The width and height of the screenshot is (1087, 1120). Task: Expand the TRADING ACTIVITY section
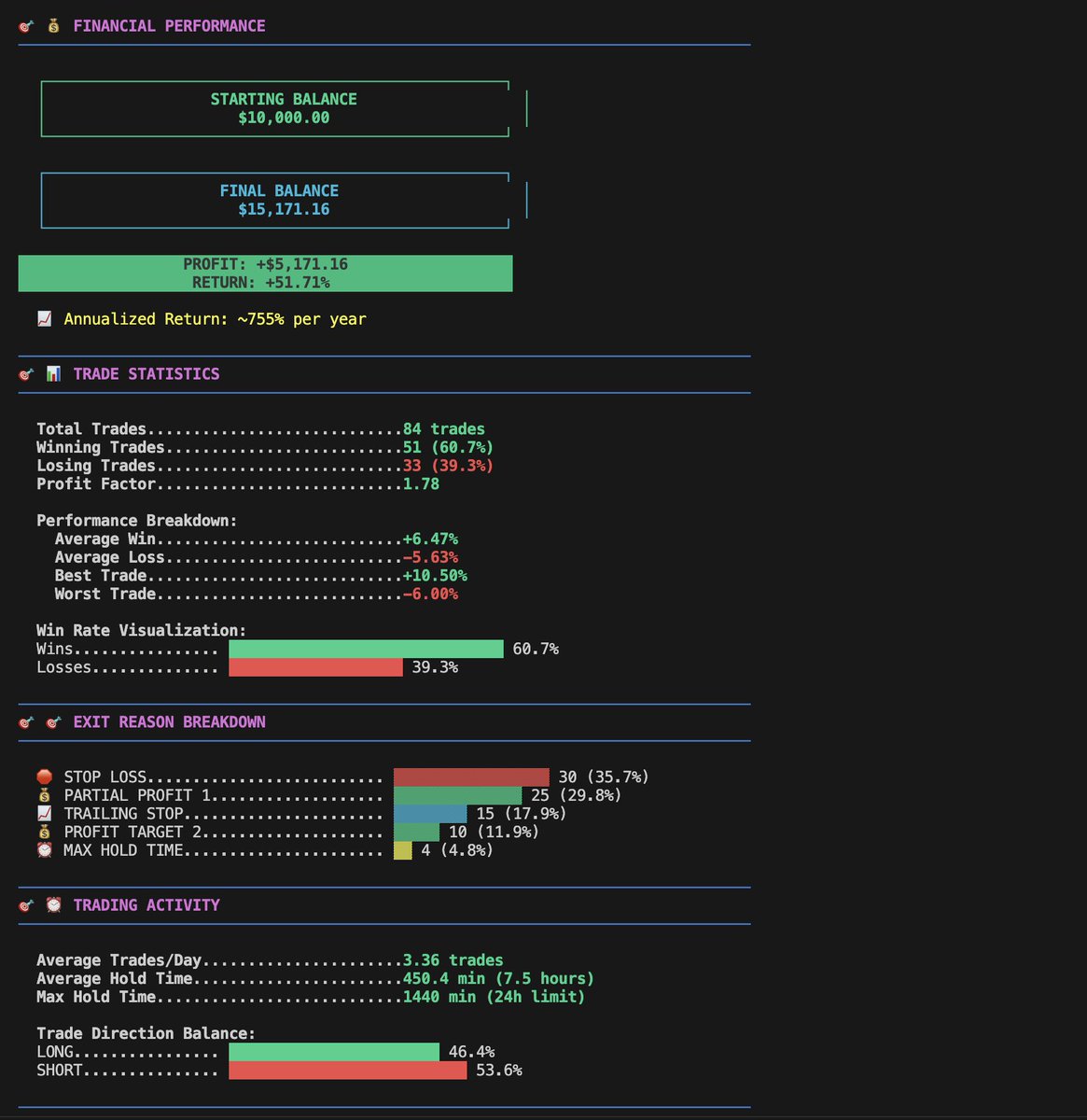(x=145, y=904)
